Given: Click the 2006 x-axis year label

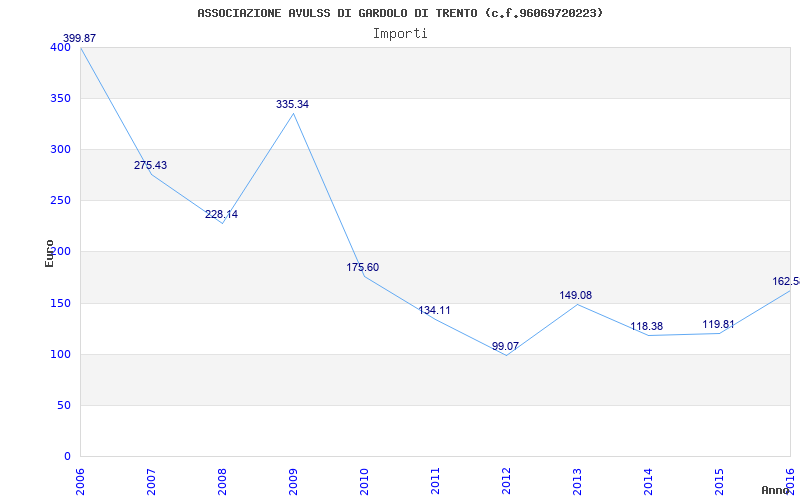Looking at the screenshot, I should click(x=81, y=481).
